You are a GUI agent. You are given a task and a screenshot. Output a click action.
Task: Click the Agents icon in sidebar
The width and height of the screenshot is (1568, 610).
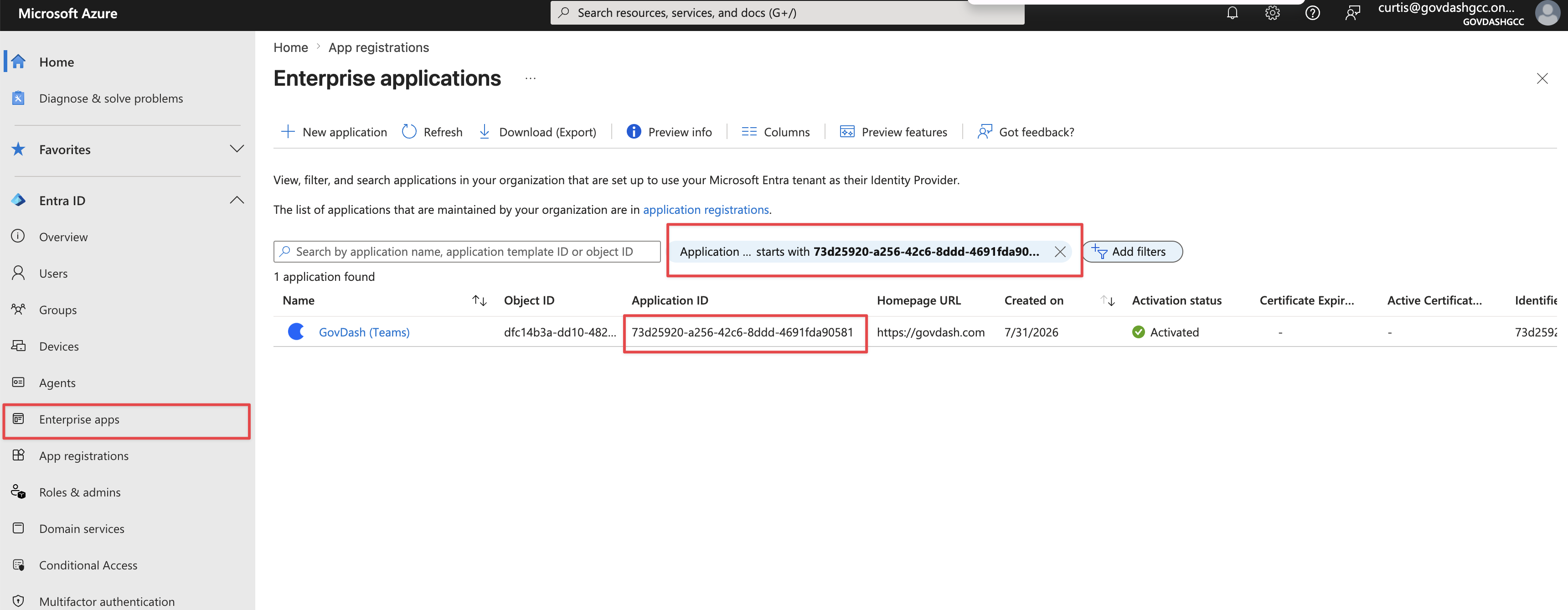[x=18, y=383]
